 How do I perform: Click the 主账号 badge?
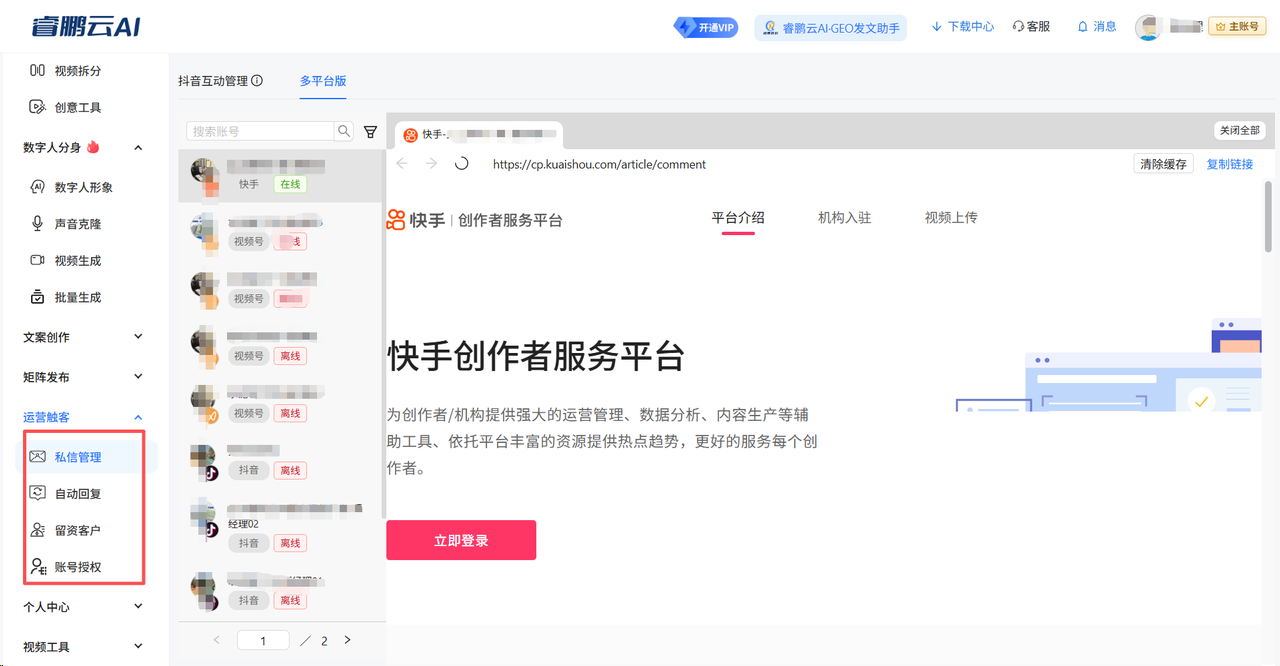(x=1237, y=27)
